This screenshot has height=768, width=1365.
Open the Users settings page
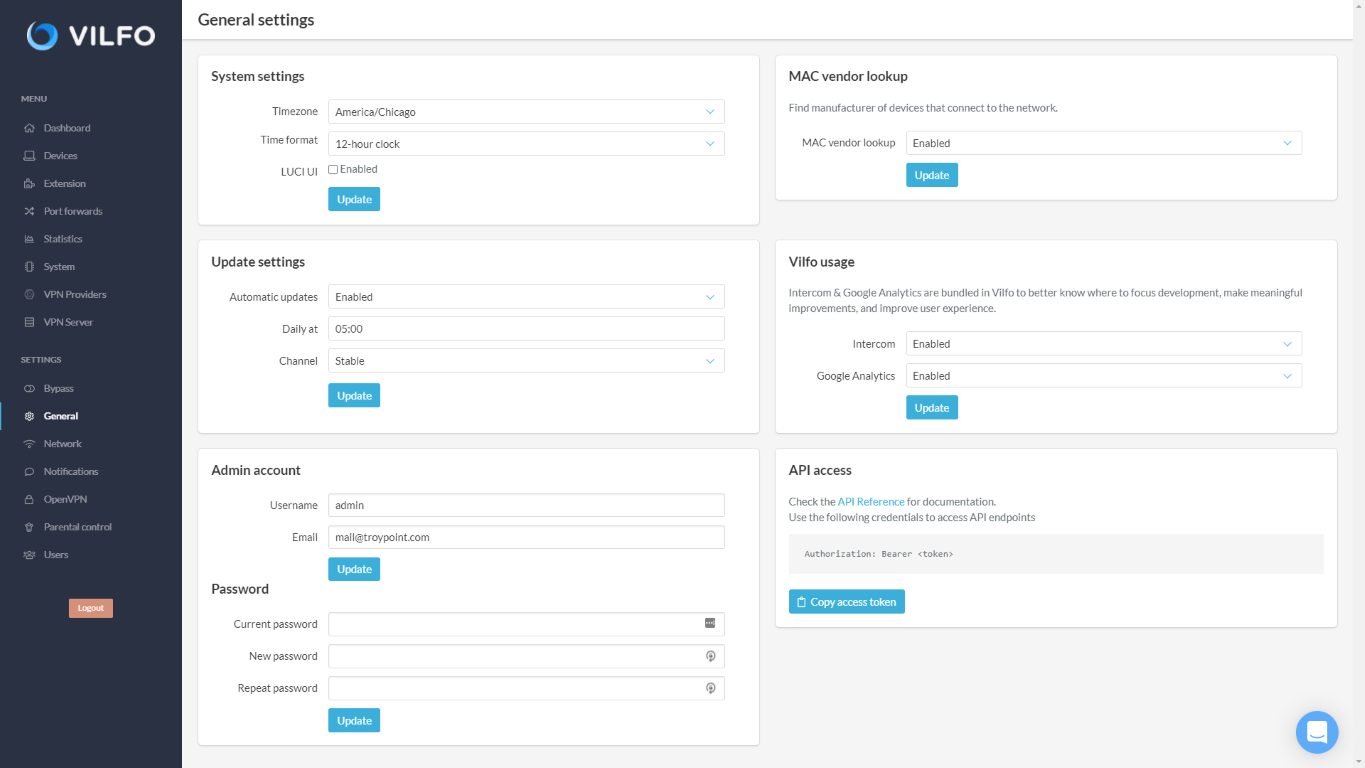[x=56, y=555]
